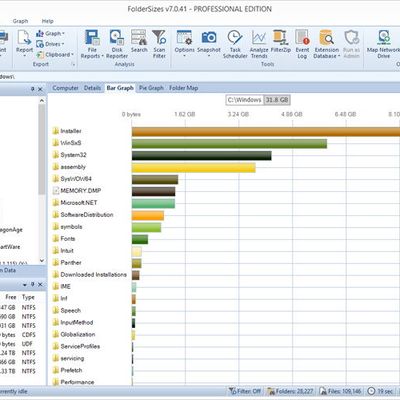Expand the Clipboard export dropdown
400x400 pixels.
(55, 55)
